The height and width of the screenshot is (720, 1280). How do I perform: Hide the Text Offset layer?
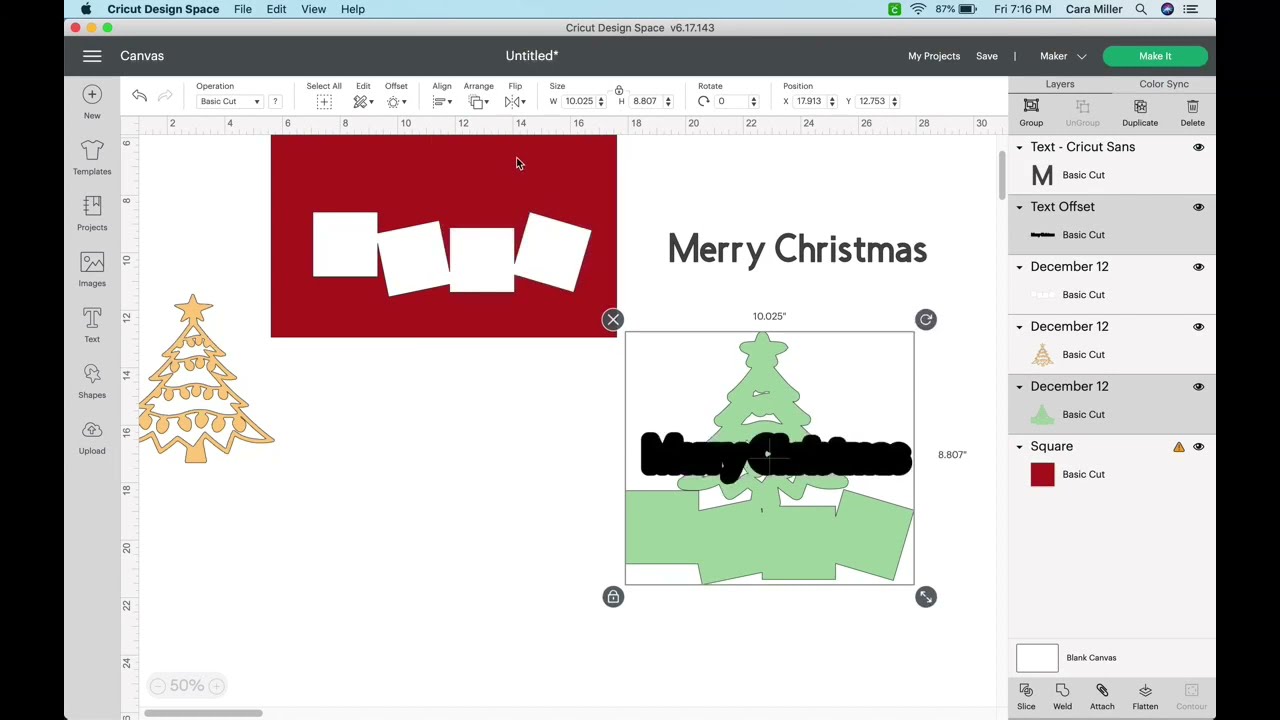tap(1198, 207)
